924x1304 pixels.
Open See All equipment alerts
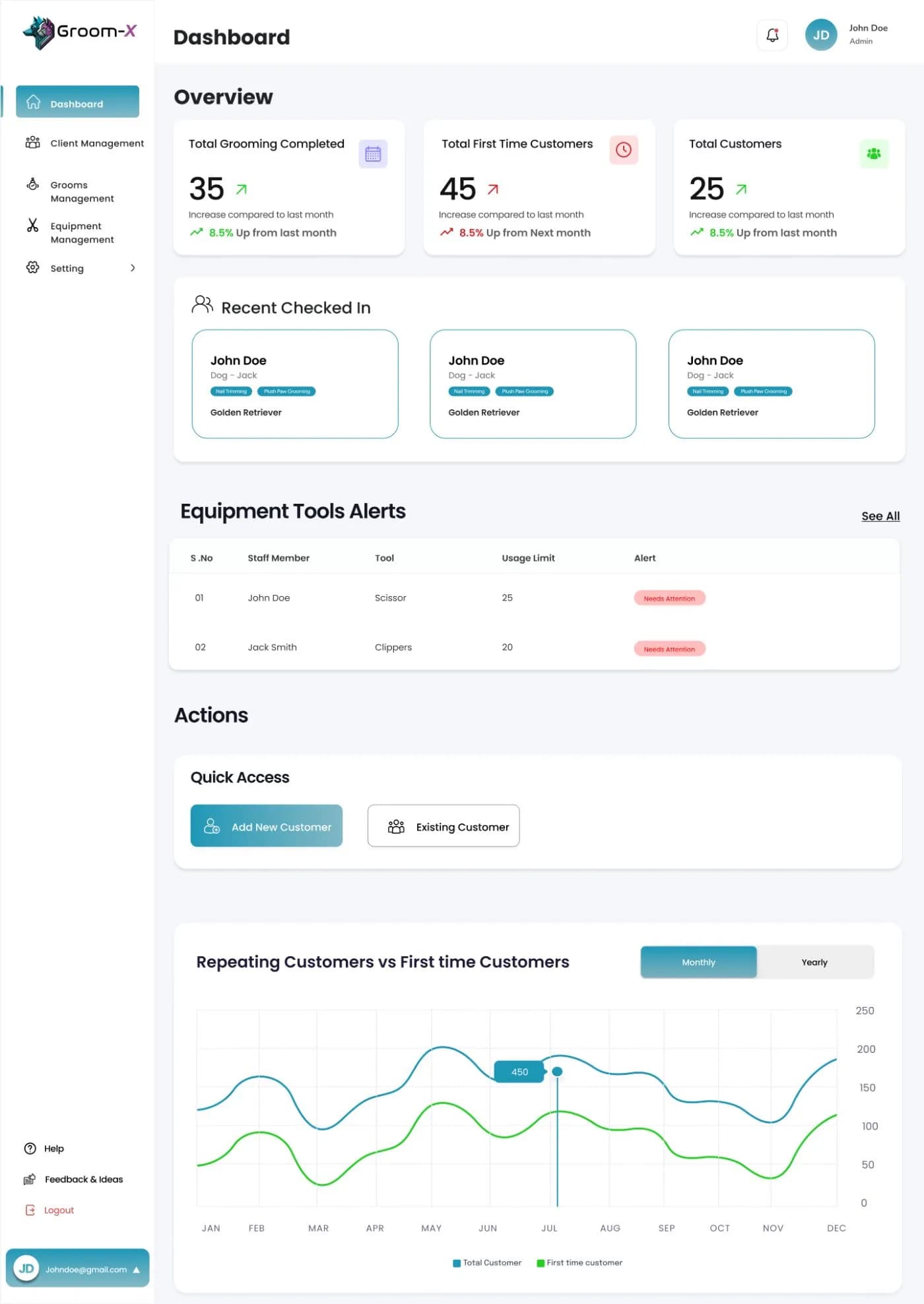pos(880,516)
